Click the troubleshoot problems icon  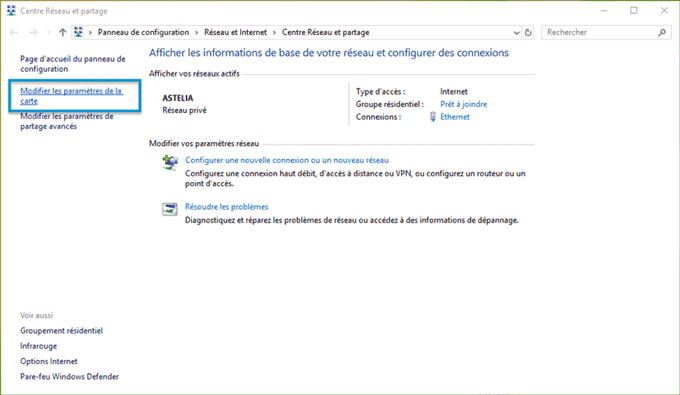(170, 209)
